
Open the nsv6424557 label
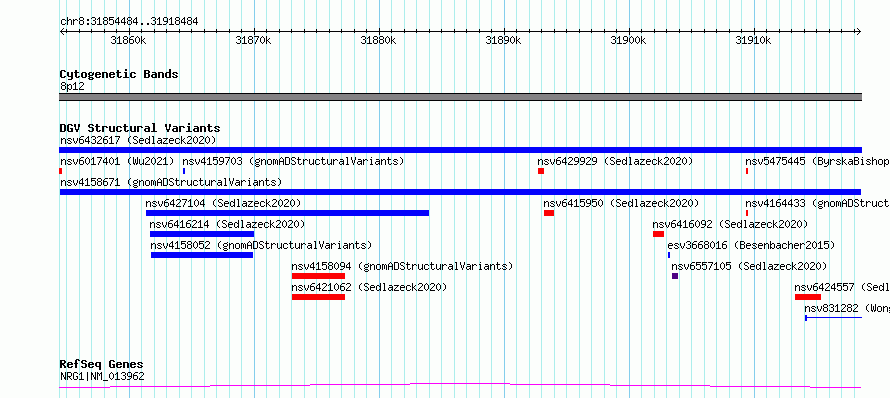click(842, 287)
